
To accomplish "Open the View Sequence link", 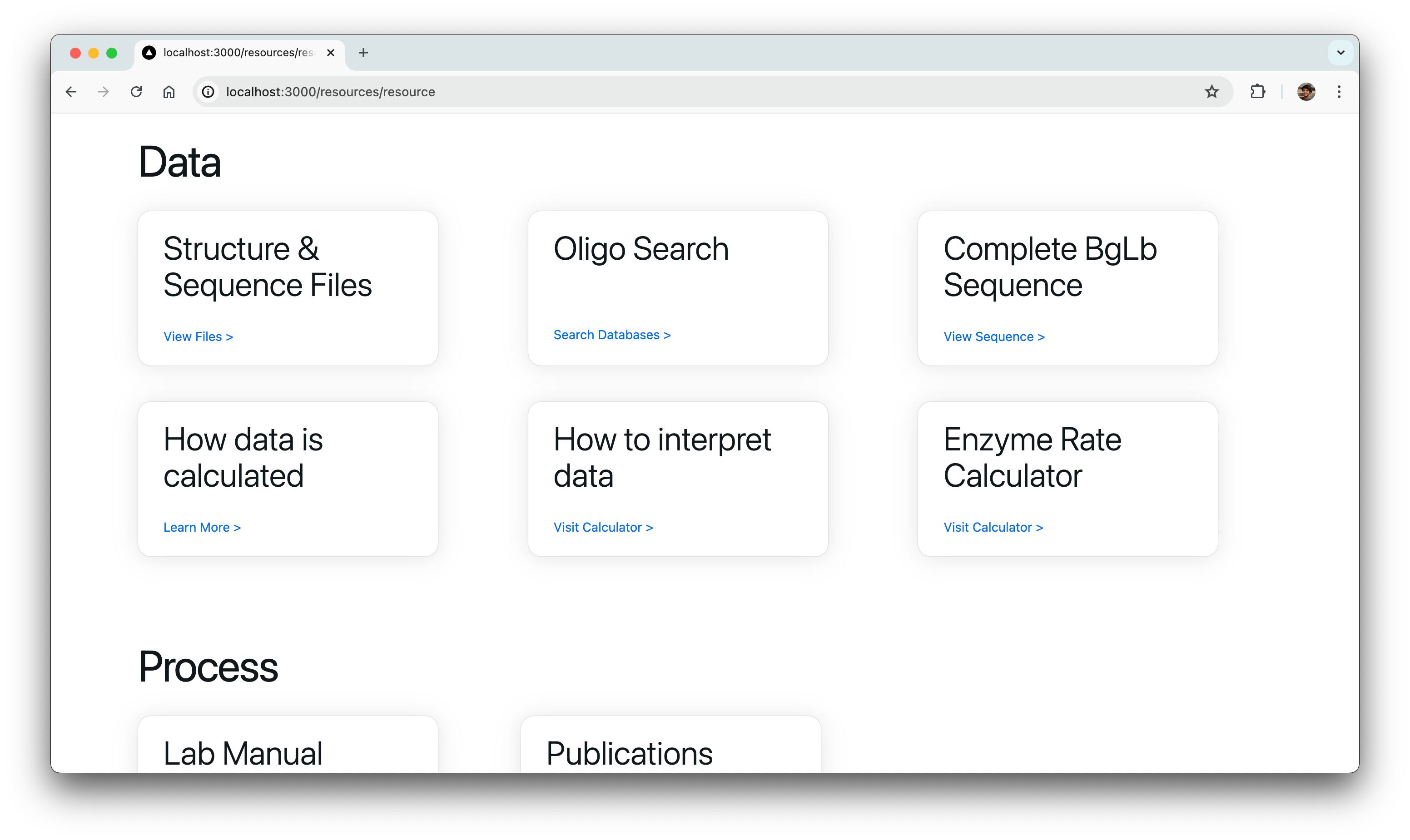I will click(994, 337).
